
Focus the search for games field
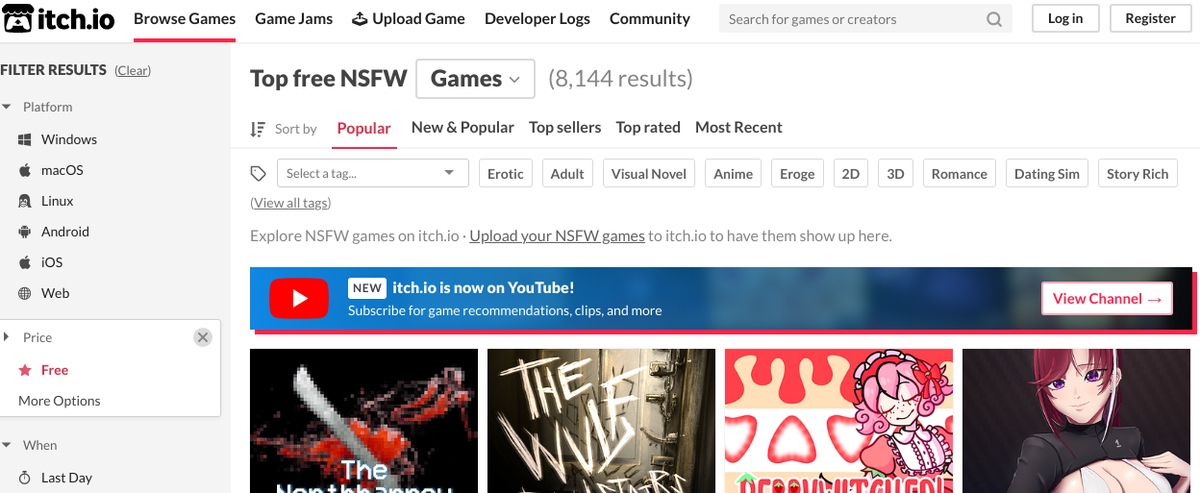click(850, 19)
